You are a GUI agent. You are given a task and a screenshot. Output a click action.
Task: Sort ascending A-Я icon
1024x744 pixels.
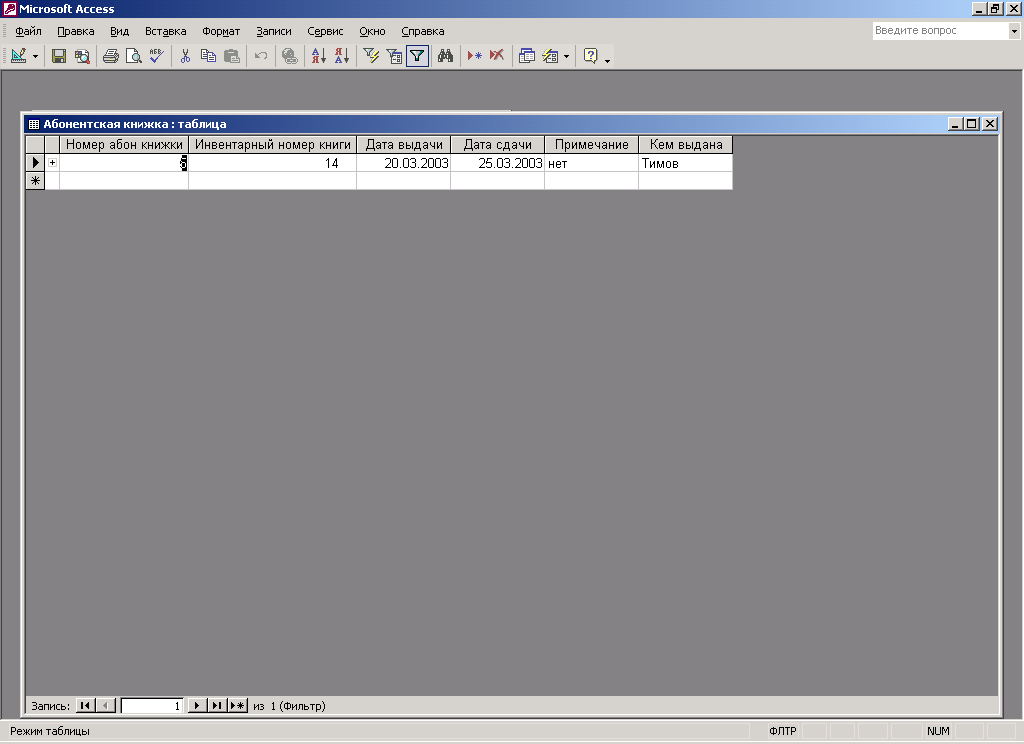[x=319, y=56]
